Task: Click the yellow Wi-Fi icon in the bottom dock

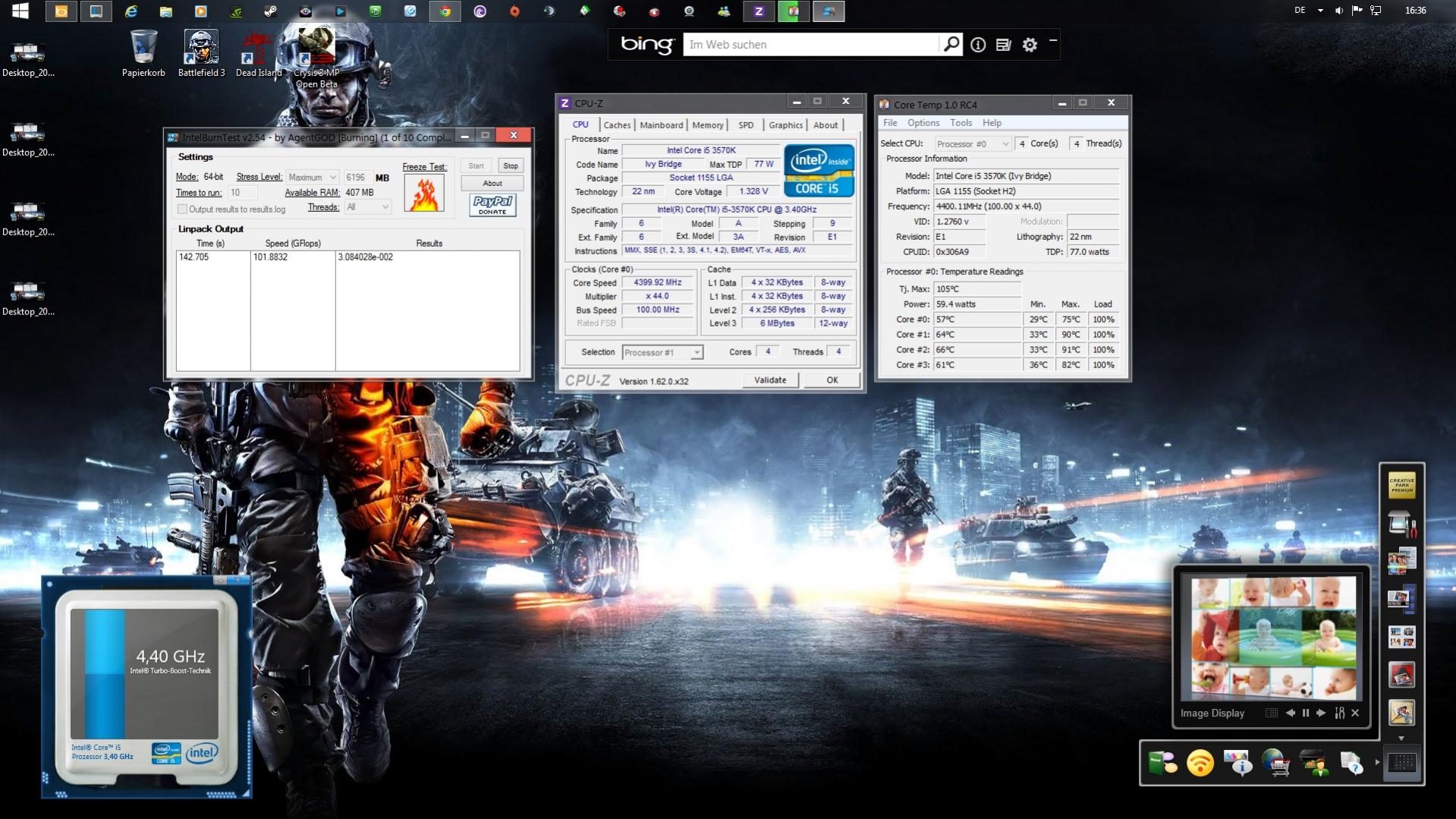Action: tap(1200, 763)
